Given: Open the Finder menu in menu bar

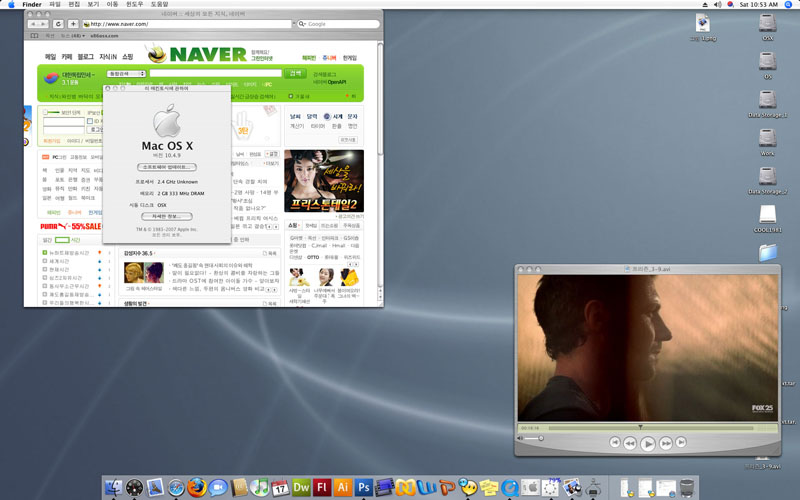Looking at the screenshot, I should (32, 4).
